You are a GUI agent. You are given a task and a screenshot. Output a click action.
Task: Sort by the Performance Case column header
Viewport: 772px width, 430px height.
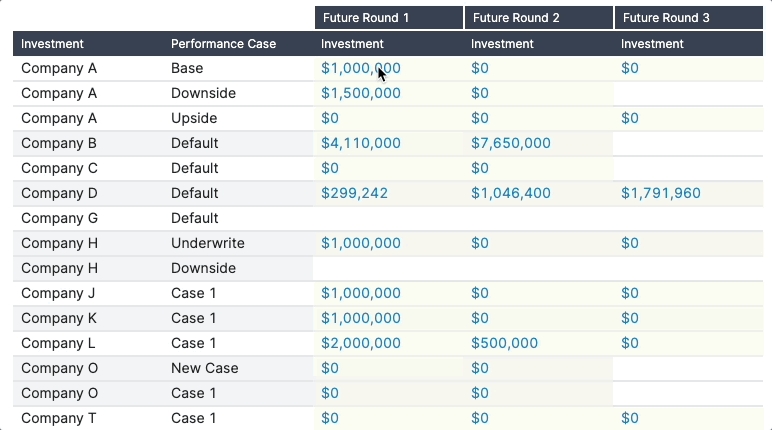[x=223, y=44]
